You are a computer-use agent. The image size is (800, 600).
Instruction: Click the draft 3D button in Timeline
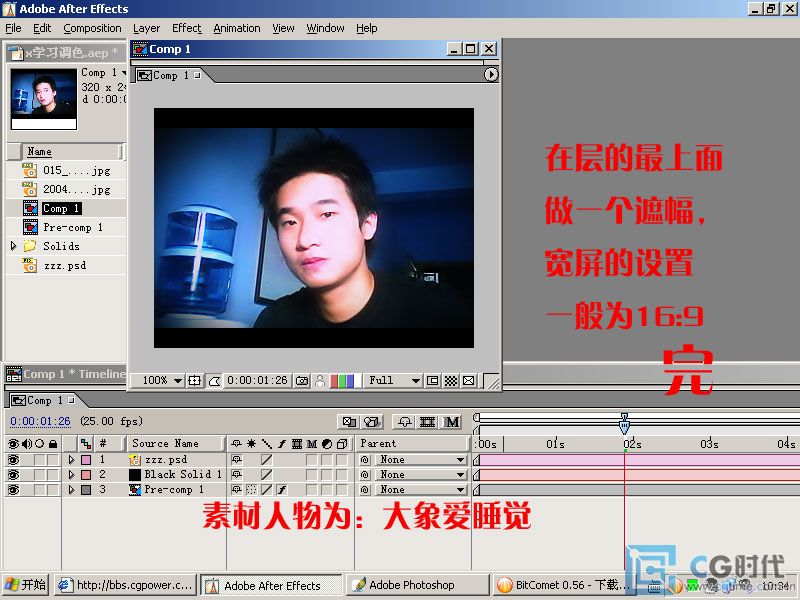[x=372, y=422]
